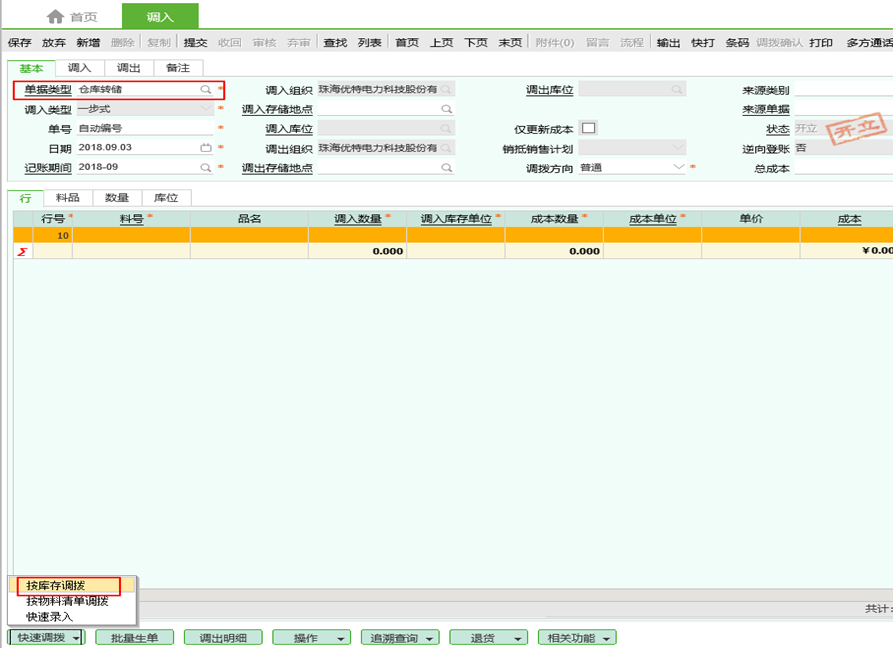The height and width of the screenshot is (648, 893).
Task: Choose 快速录入 from popup menu
Action: 50,616
